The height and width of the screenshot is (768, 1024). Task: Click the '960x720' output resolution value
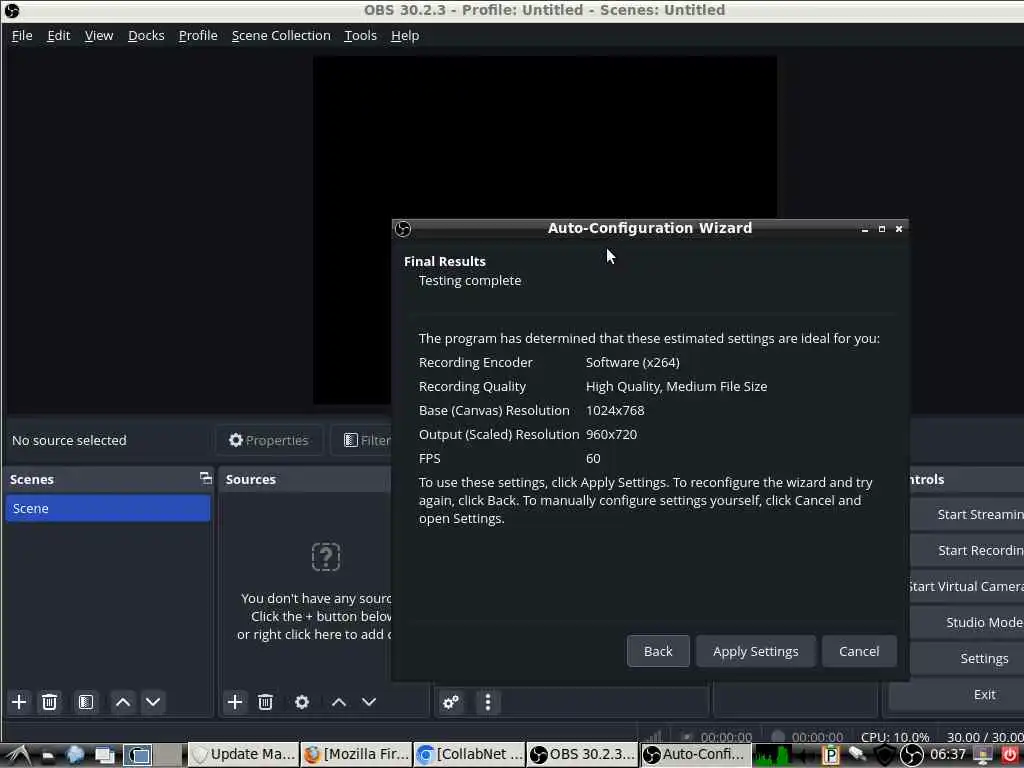611,435
